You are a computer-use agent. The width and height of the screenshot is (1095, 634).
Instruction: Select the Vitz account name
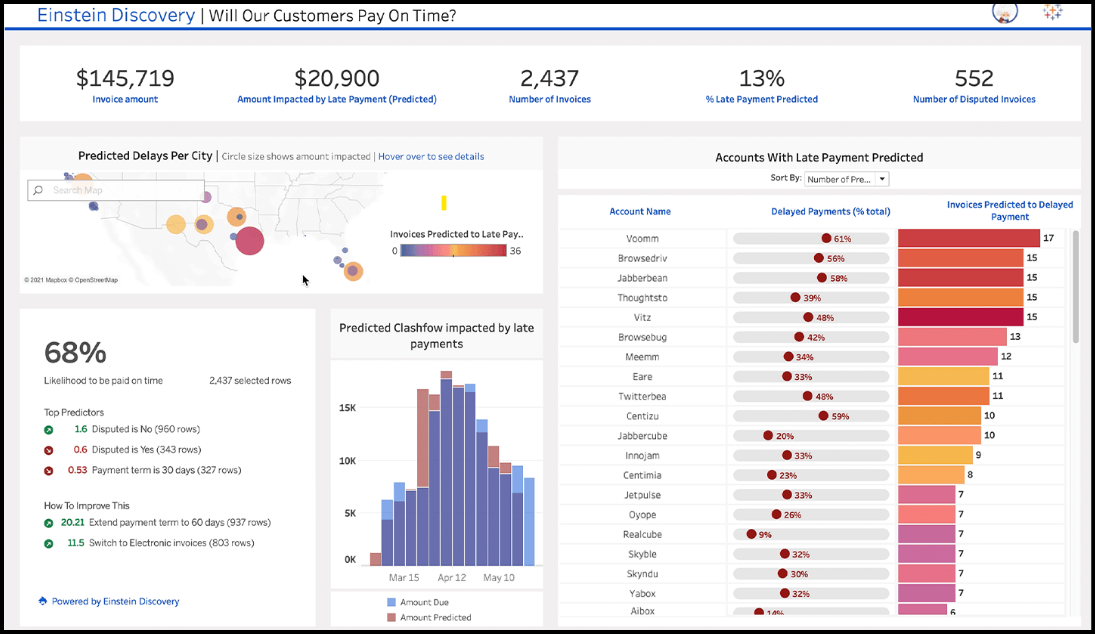tap(642, 317)
